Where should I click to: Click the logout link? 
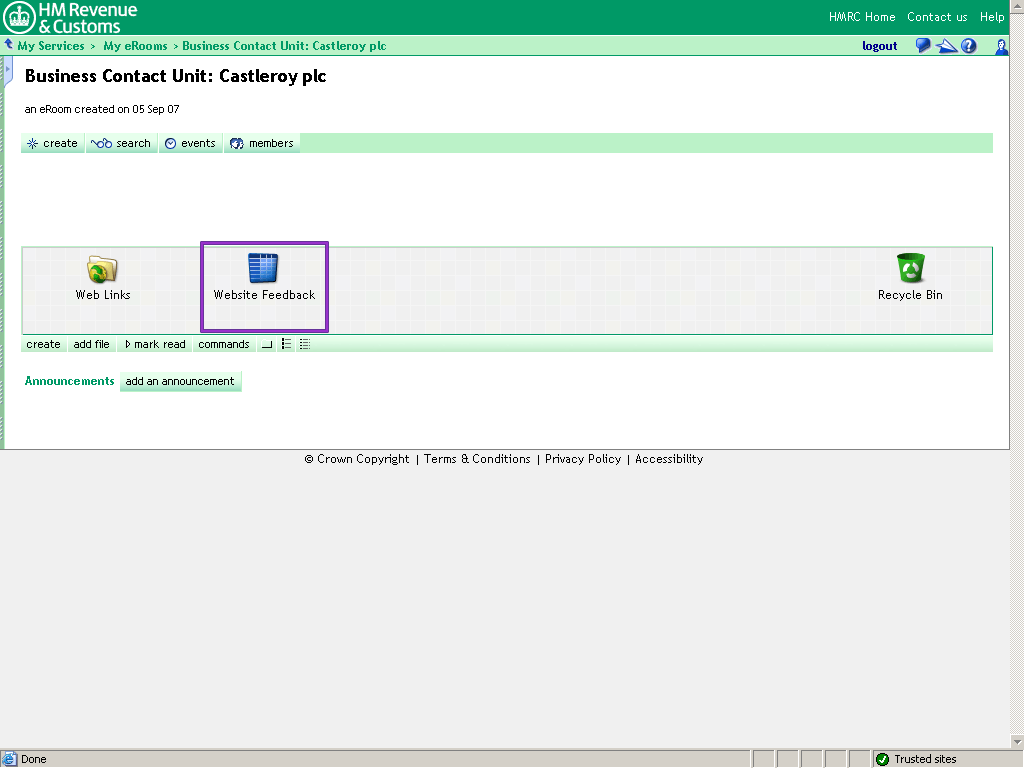tap(879, 46)
